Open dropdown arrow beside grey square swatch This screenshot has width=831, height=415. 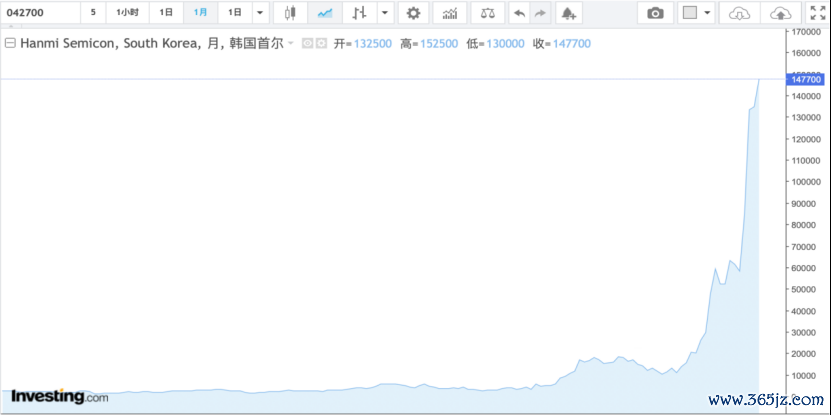point(707,13)
